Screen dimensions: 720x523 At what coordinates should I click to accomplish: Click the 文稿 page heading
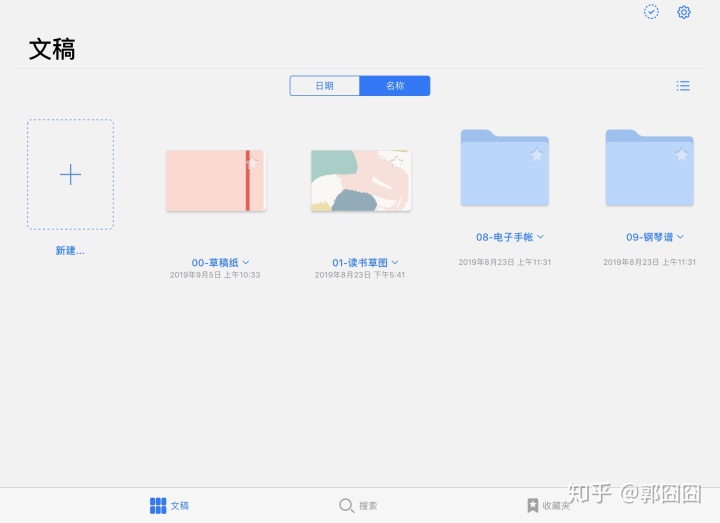[52, 49]
